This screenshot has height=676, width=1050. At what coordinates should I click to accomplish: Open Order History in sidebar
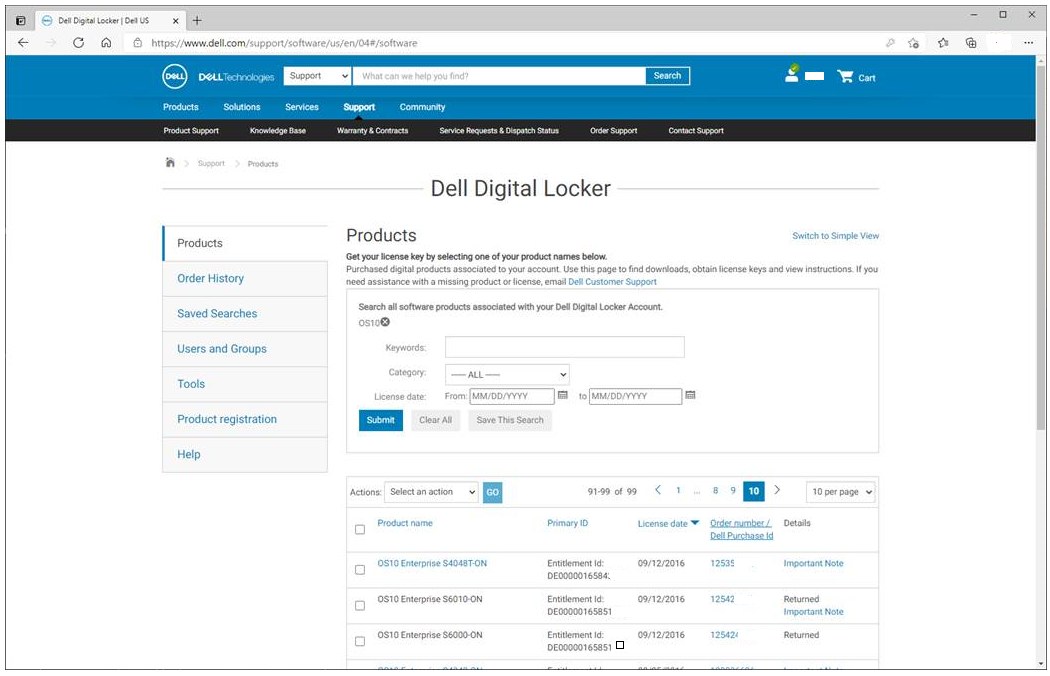245,279
